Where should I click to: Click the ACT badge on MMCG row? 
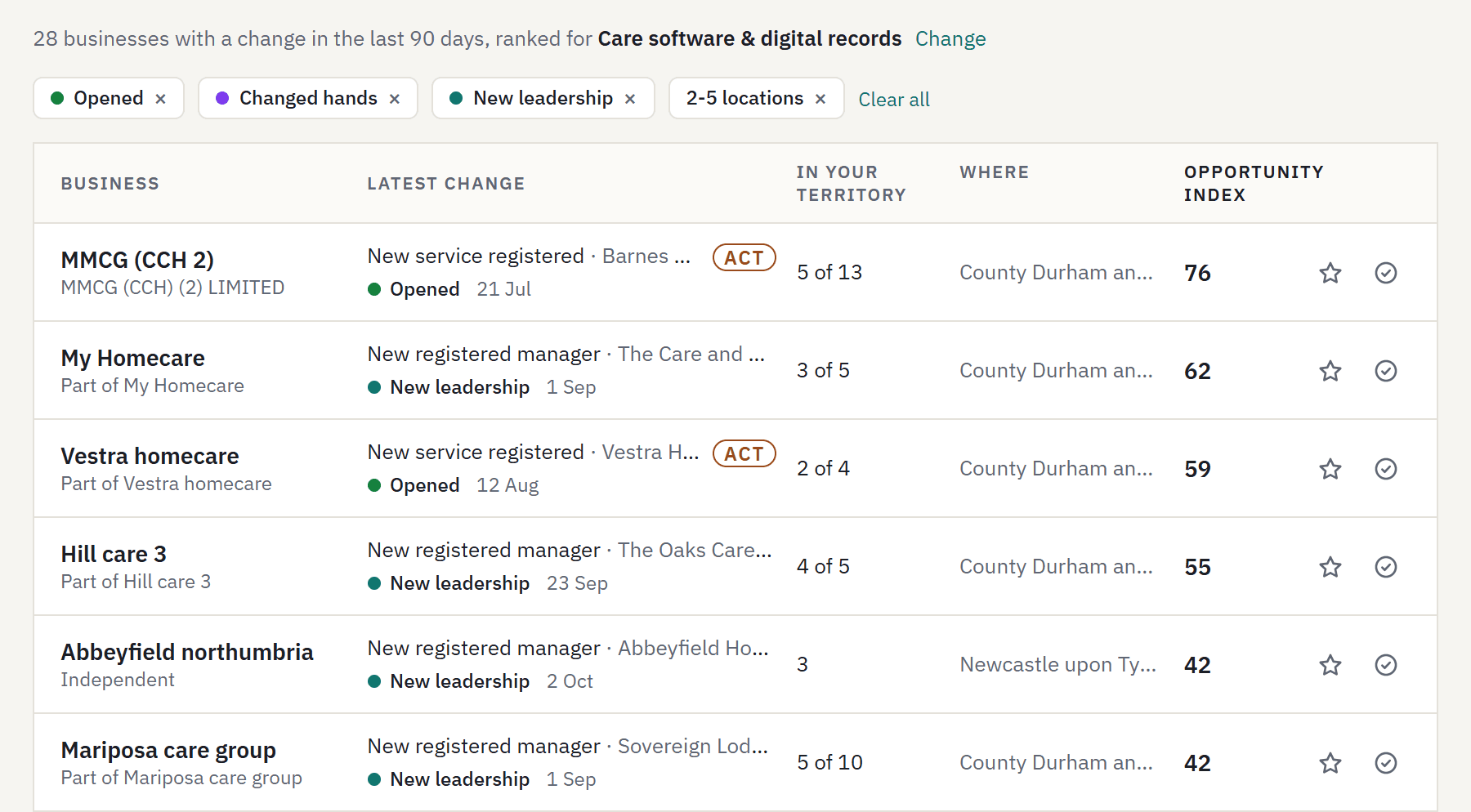tap(744, 257)
